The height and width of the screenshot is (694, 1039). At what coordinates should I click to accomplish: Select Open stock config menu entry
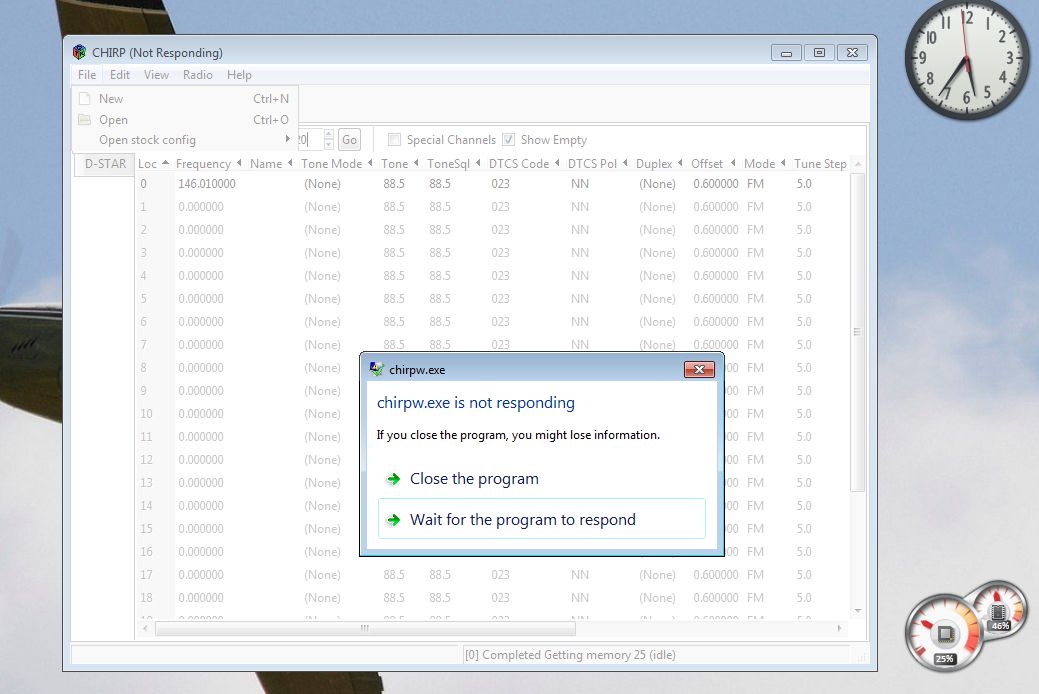click(185, 140)
